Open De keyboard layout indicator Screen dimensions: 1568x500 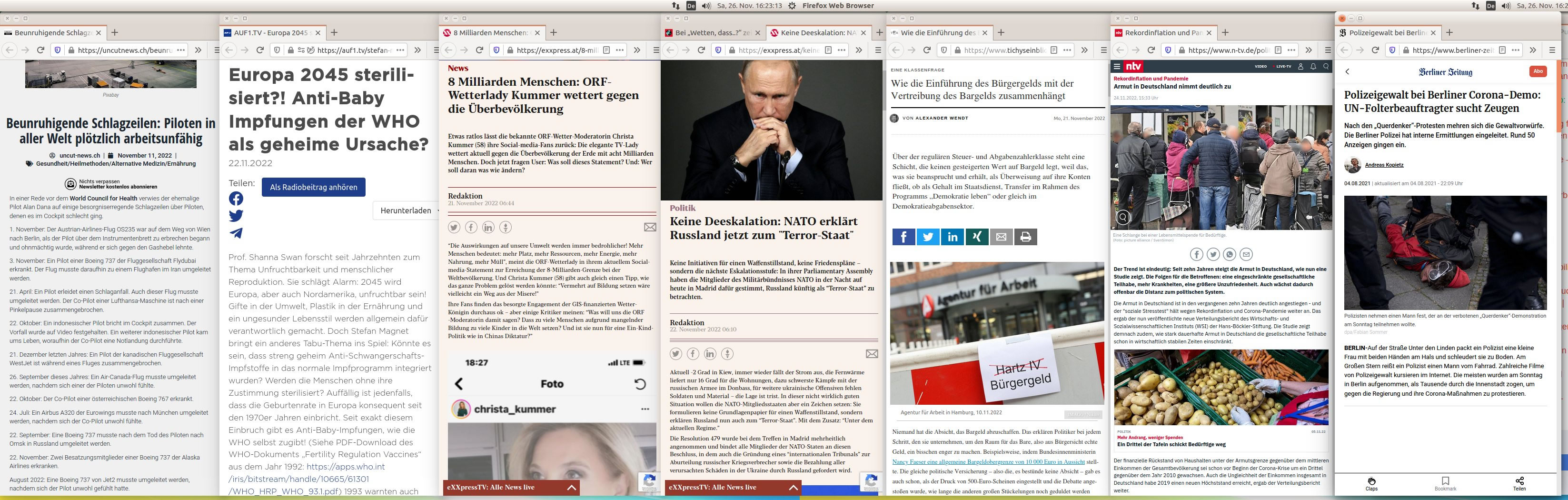(691, 6)
